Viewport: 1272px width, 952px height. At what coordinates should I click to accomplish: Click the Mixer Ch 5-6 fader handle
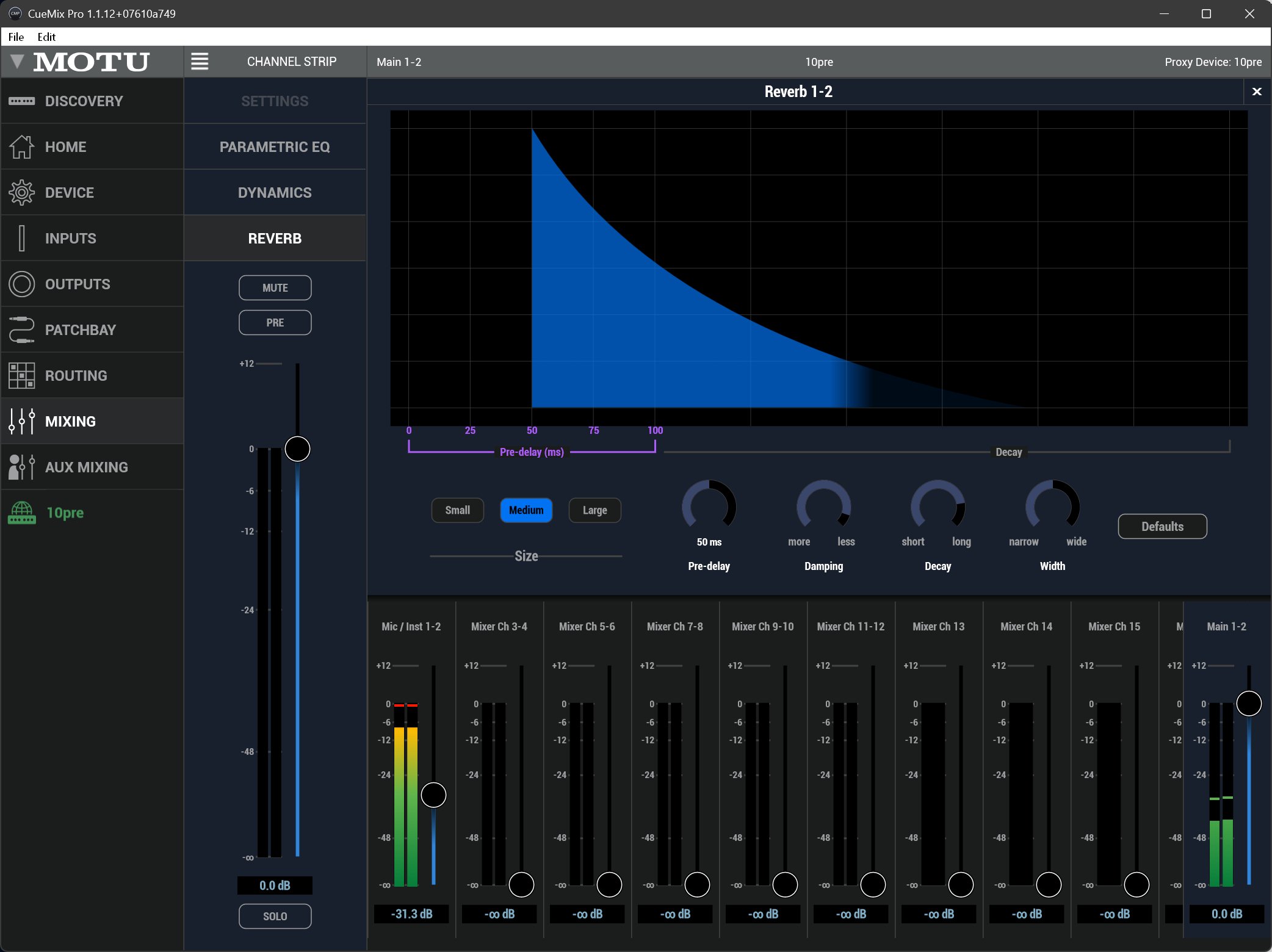[x=609, y=884]
